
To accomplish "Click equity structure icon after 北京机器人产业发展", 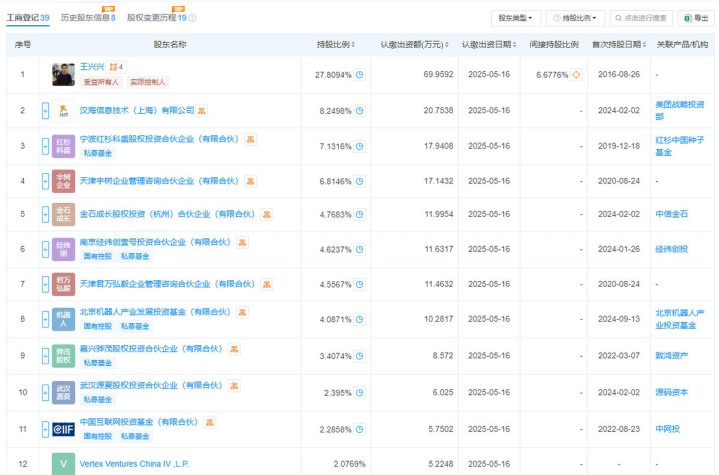I will (242, 312).
